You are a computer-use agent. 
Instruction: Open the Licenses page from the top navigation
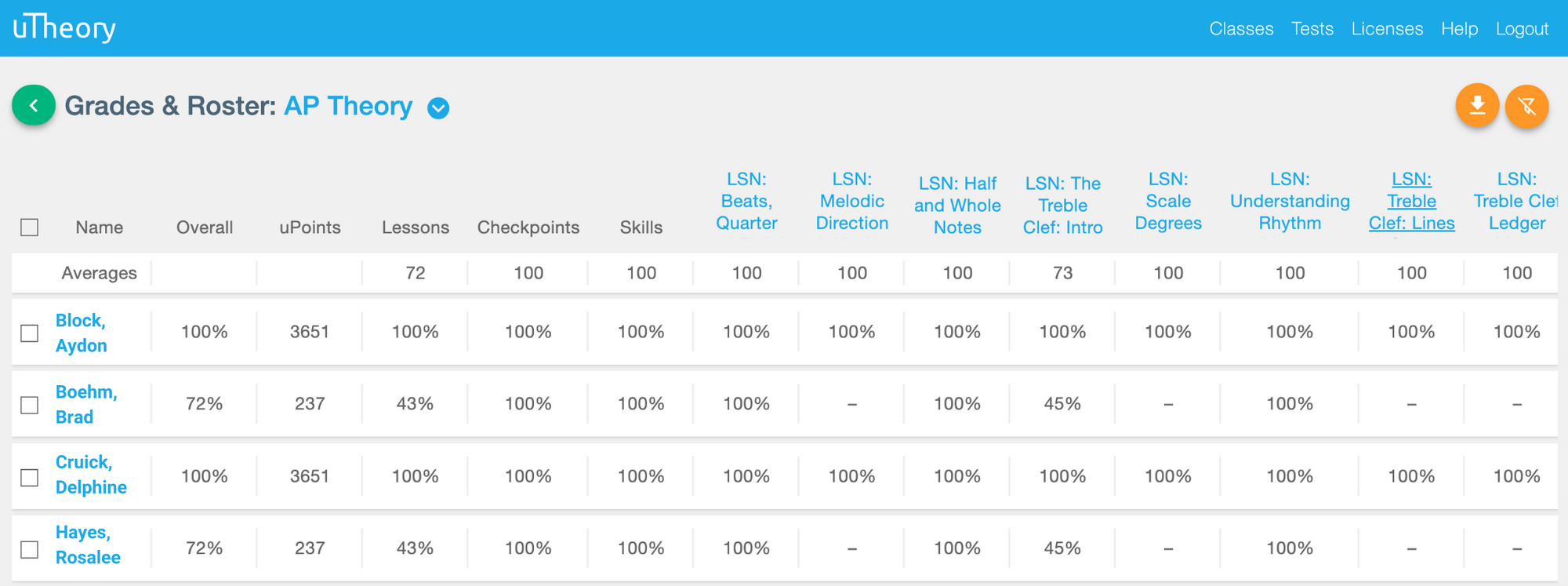pyautogui.click(x=1387, y=29)
